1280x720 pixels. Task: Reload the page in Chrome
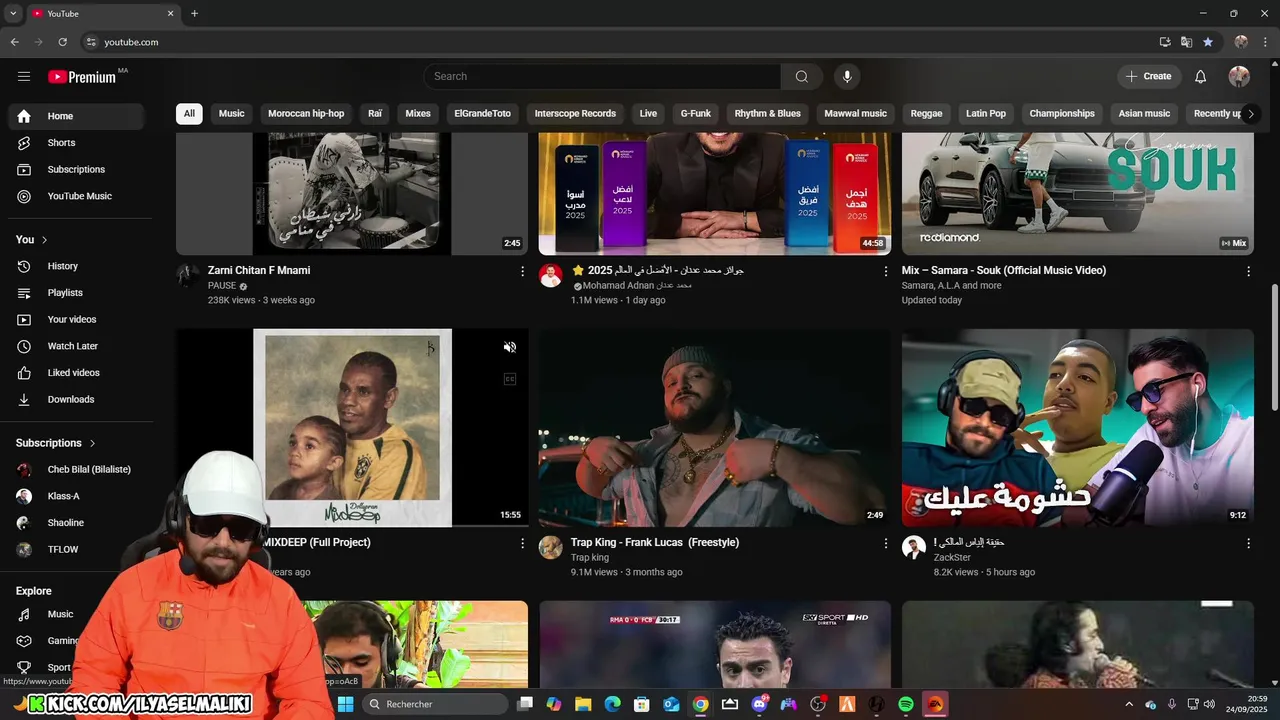(x=62, y=42)
